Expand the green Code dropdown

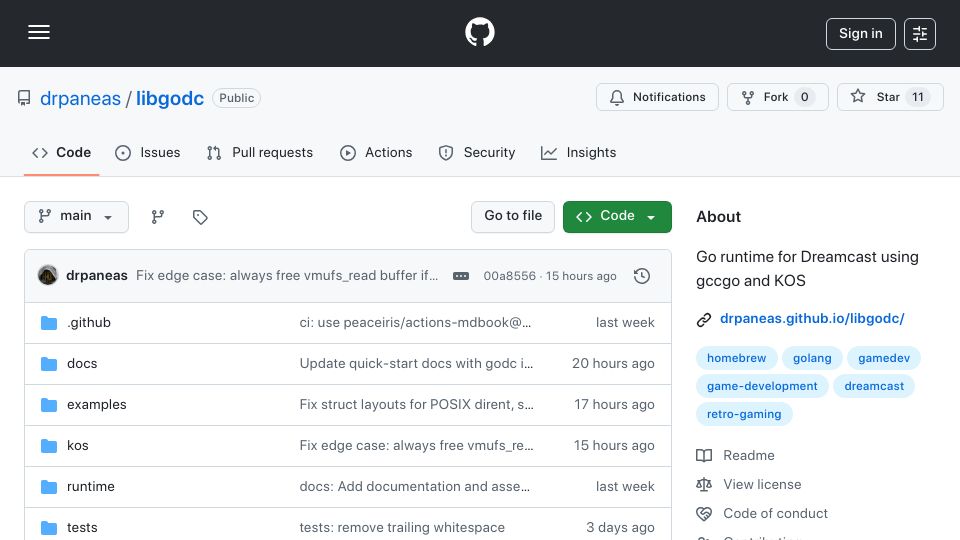(617, 217)
